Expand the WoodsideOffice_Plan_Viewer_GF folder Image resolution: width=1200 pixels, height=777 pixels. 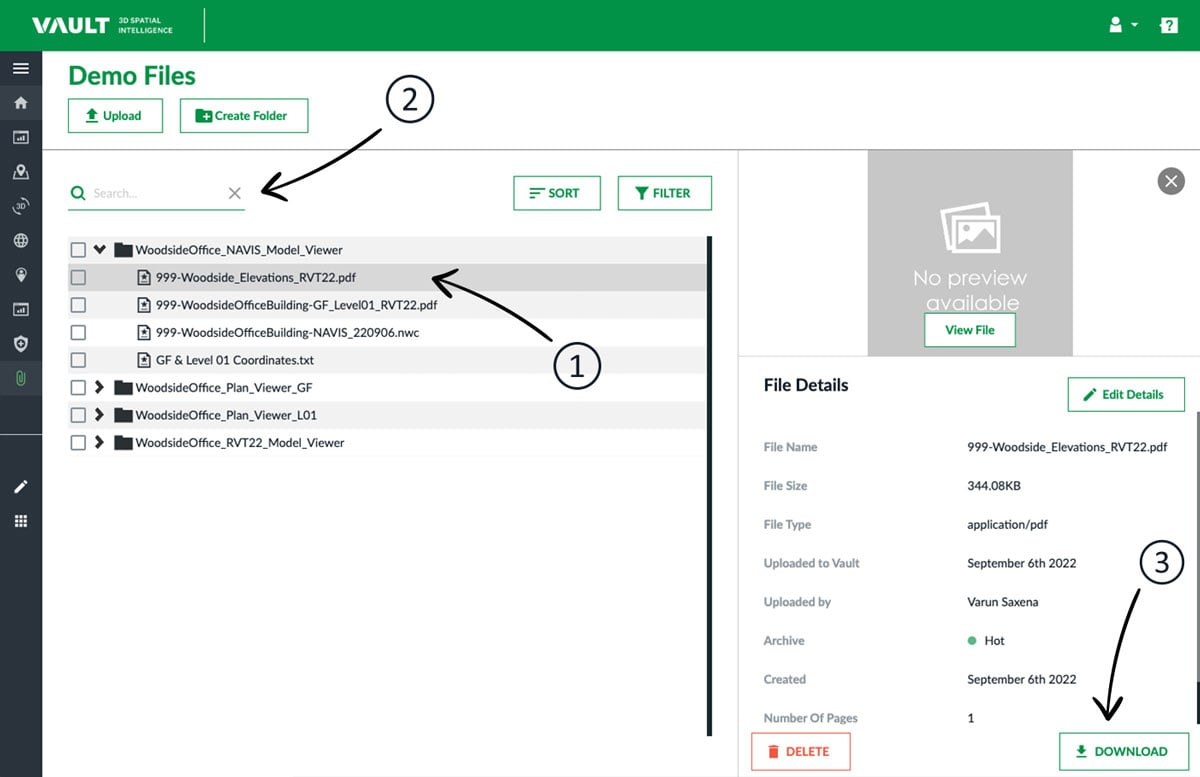pos(99,387)
